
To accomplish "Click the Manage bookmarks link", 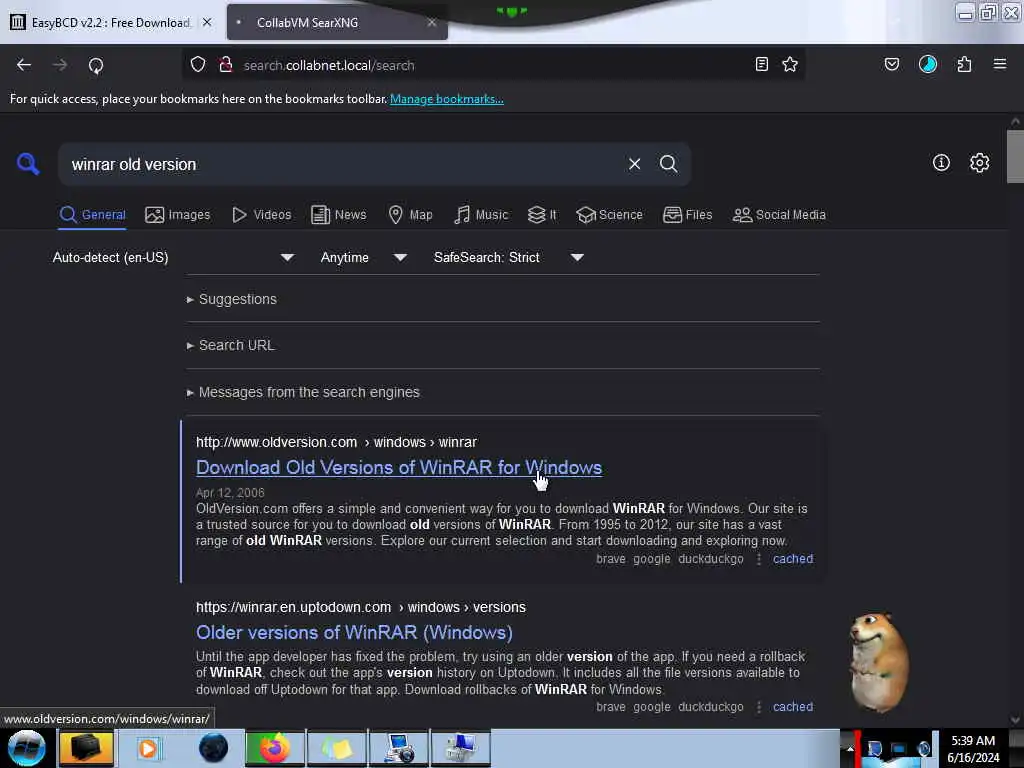I will coord(447,99).
